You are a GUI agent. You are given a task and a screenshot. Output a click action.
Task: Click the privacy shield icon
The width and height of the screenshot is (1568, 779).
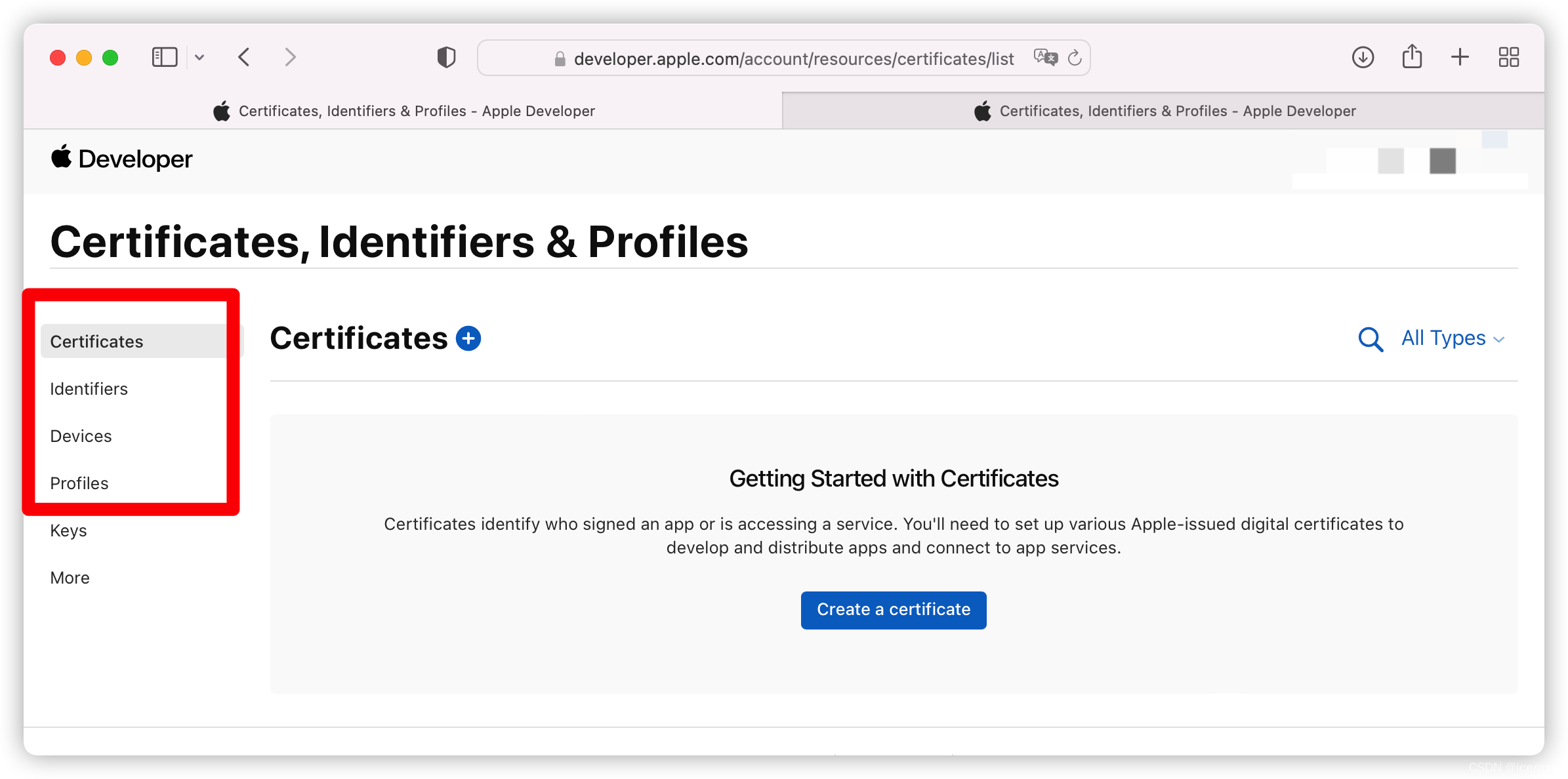(x=447, y=58)
